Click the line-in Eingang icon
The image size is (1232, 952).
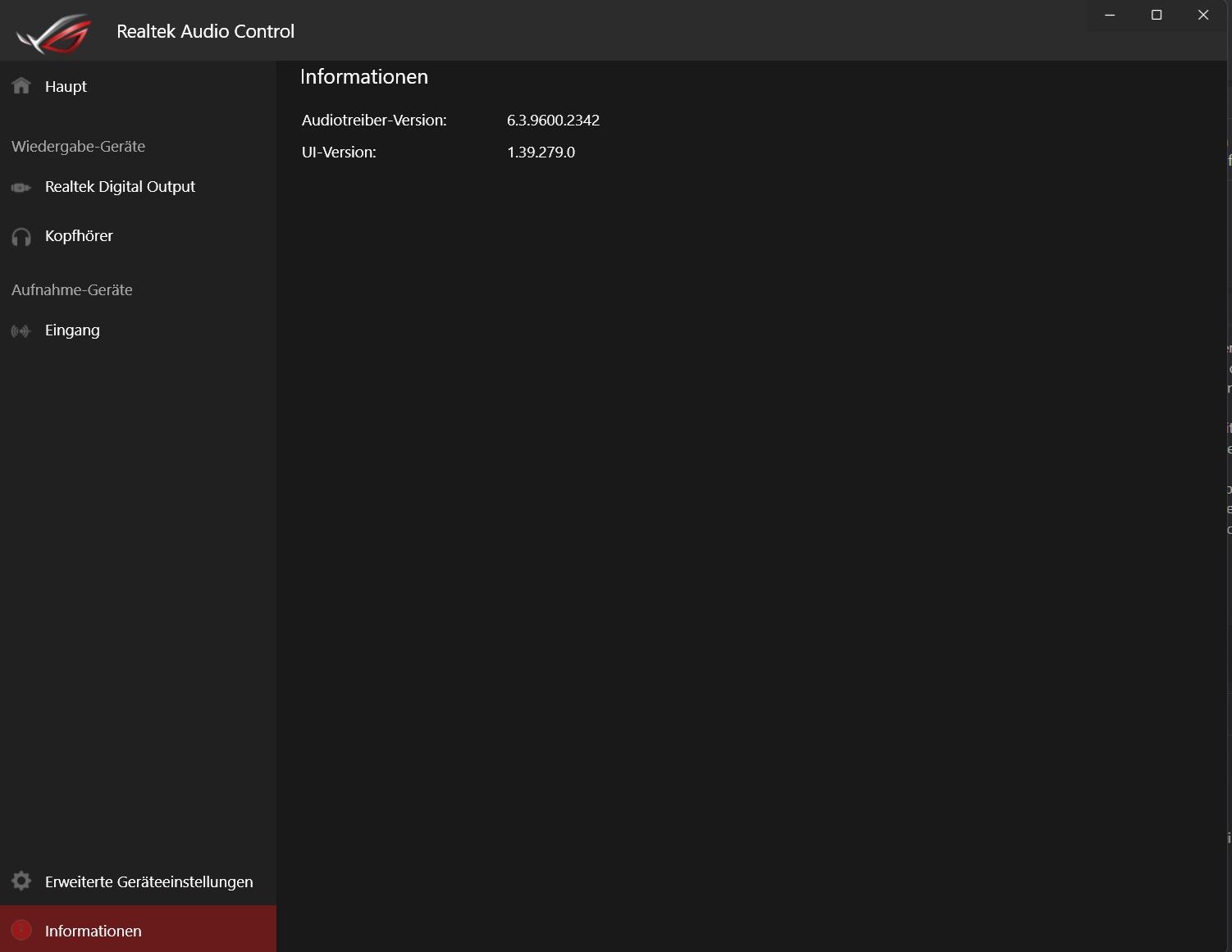[21, 331]
